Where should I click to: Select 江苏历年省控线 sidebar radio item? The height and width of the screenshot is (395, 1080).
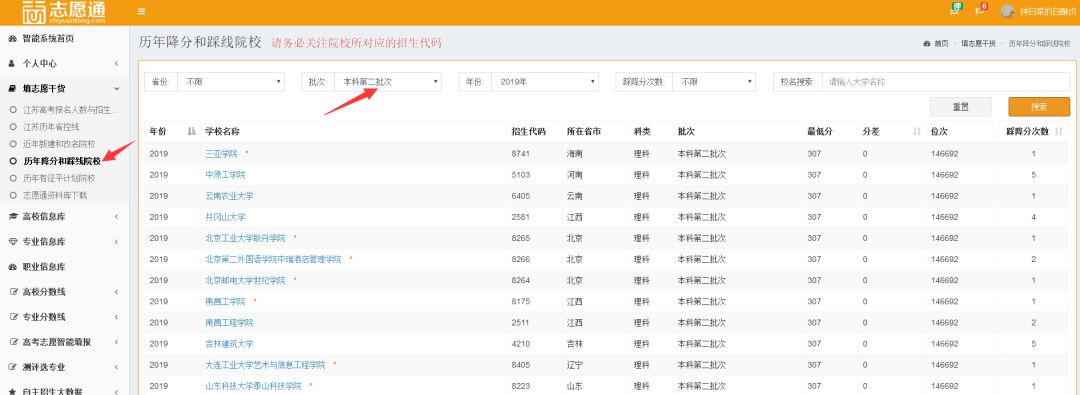click(x=45, y=127)
